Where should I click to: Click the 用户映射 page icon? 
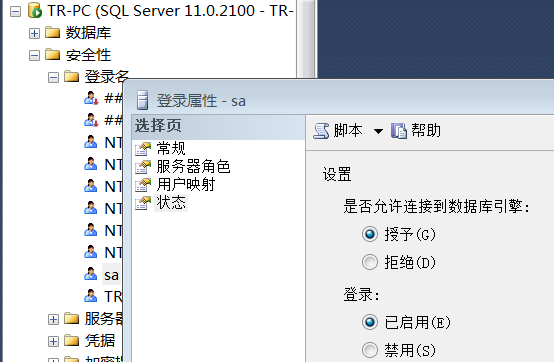click(x=143, y=185)
